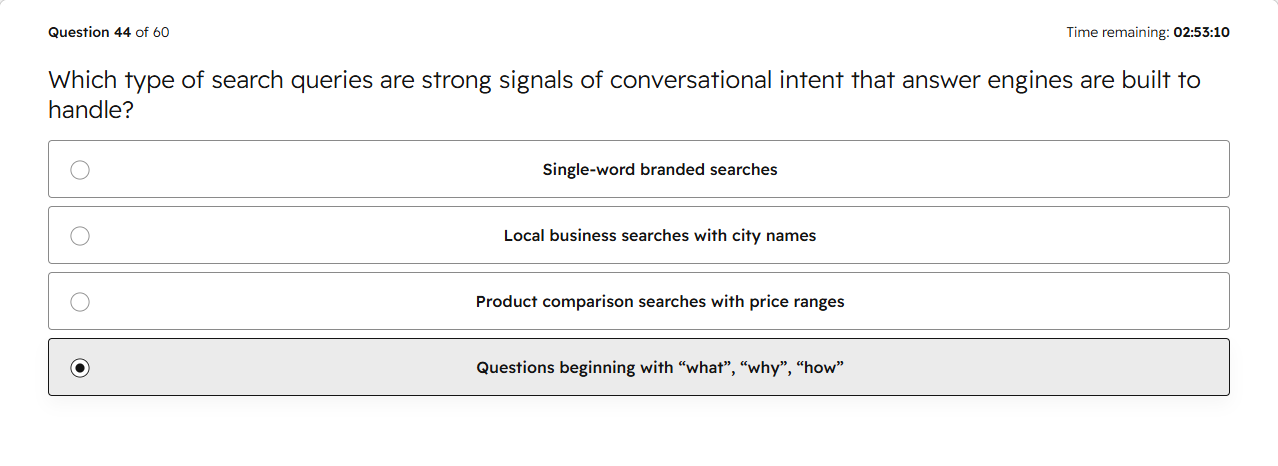Click the bold "Question 44" label

pos(89,32)
